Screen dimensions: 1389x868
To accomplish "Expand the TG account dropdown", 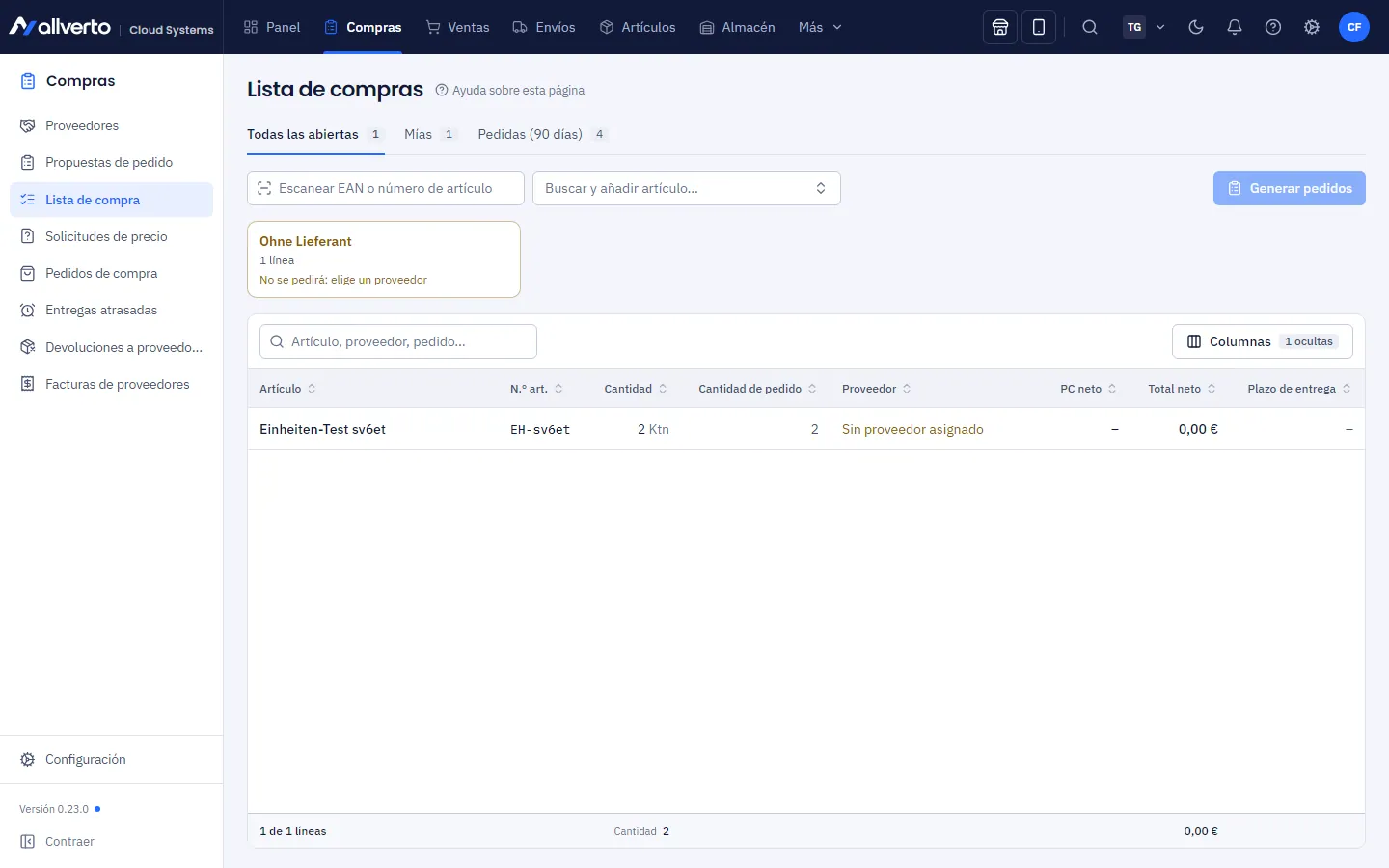I will click(x=1145, y=27).
